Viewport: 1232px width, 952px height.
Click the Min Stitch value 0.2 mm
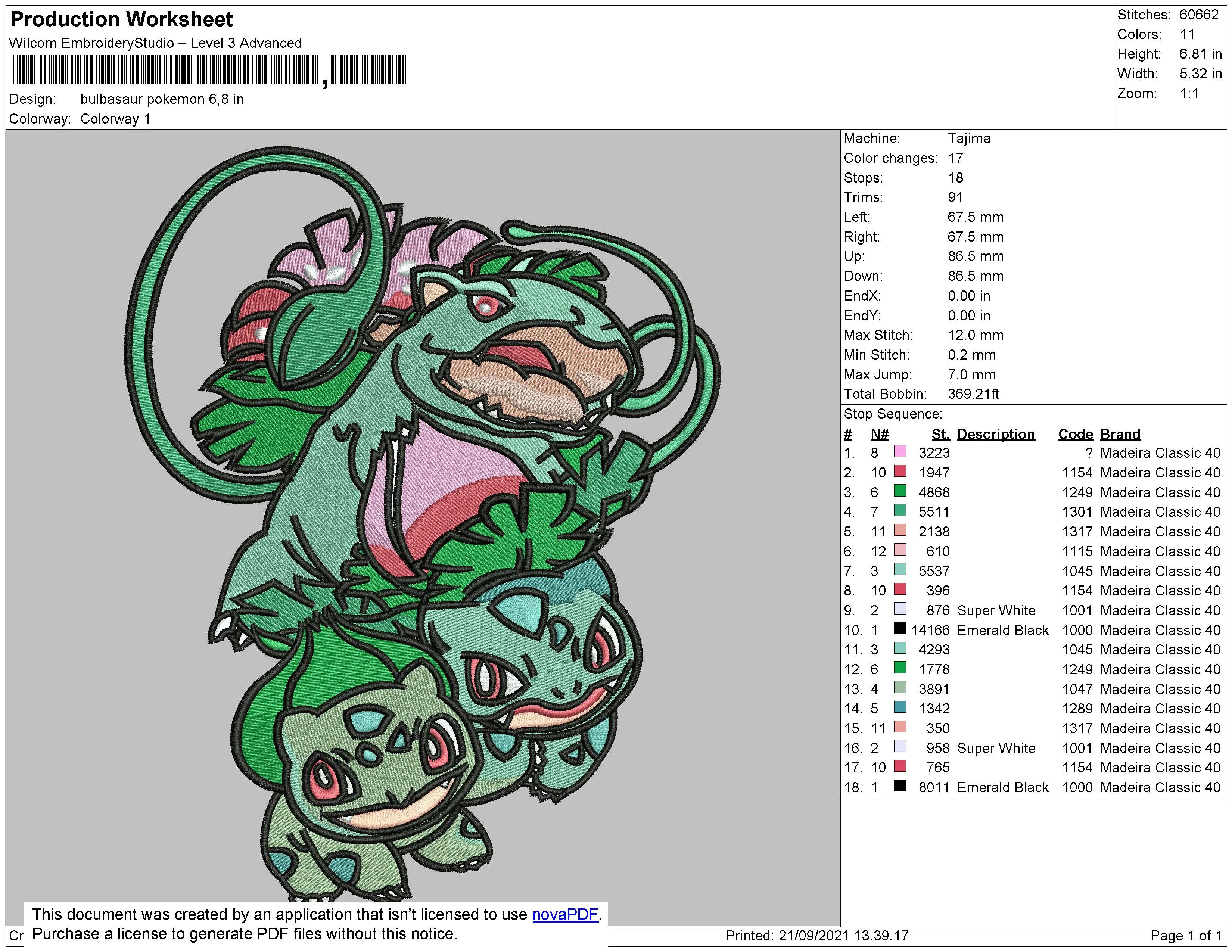tap(971, 355)
